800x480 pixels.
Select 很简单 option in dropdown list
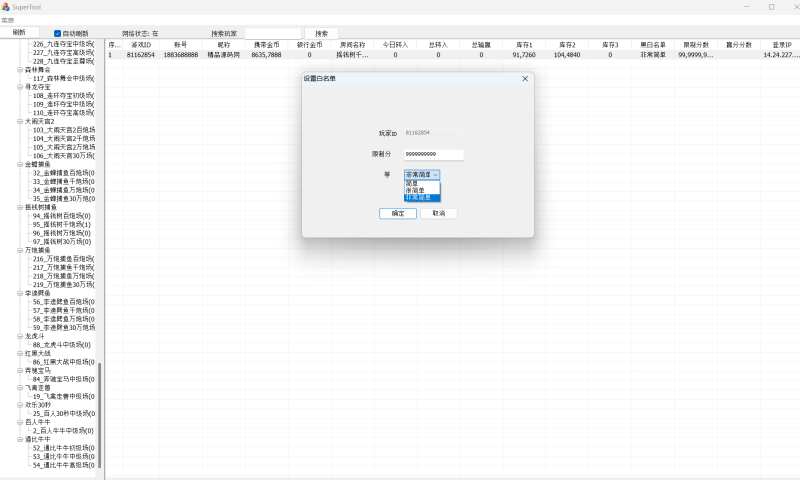[416, 190]
